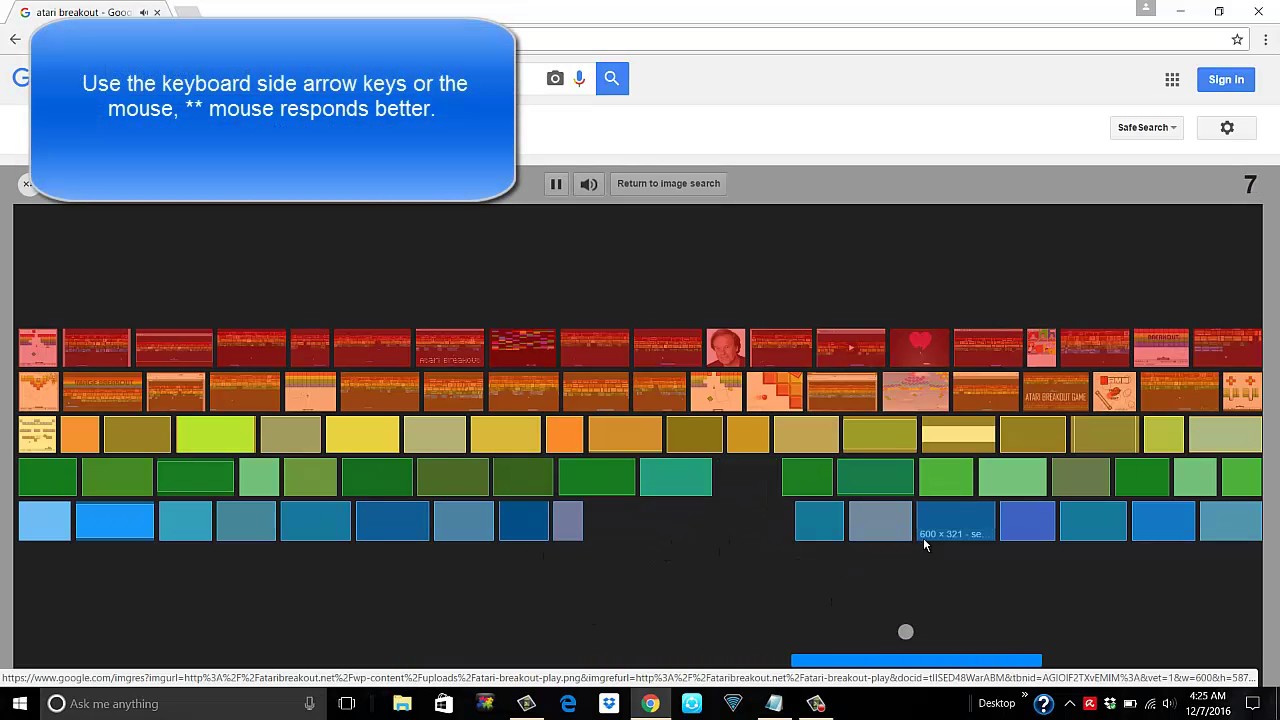Image resolution: width=1280 pixels, height=720 pixels.
Task: Open the Google apps grid
Action: [x=1172, y=80]
